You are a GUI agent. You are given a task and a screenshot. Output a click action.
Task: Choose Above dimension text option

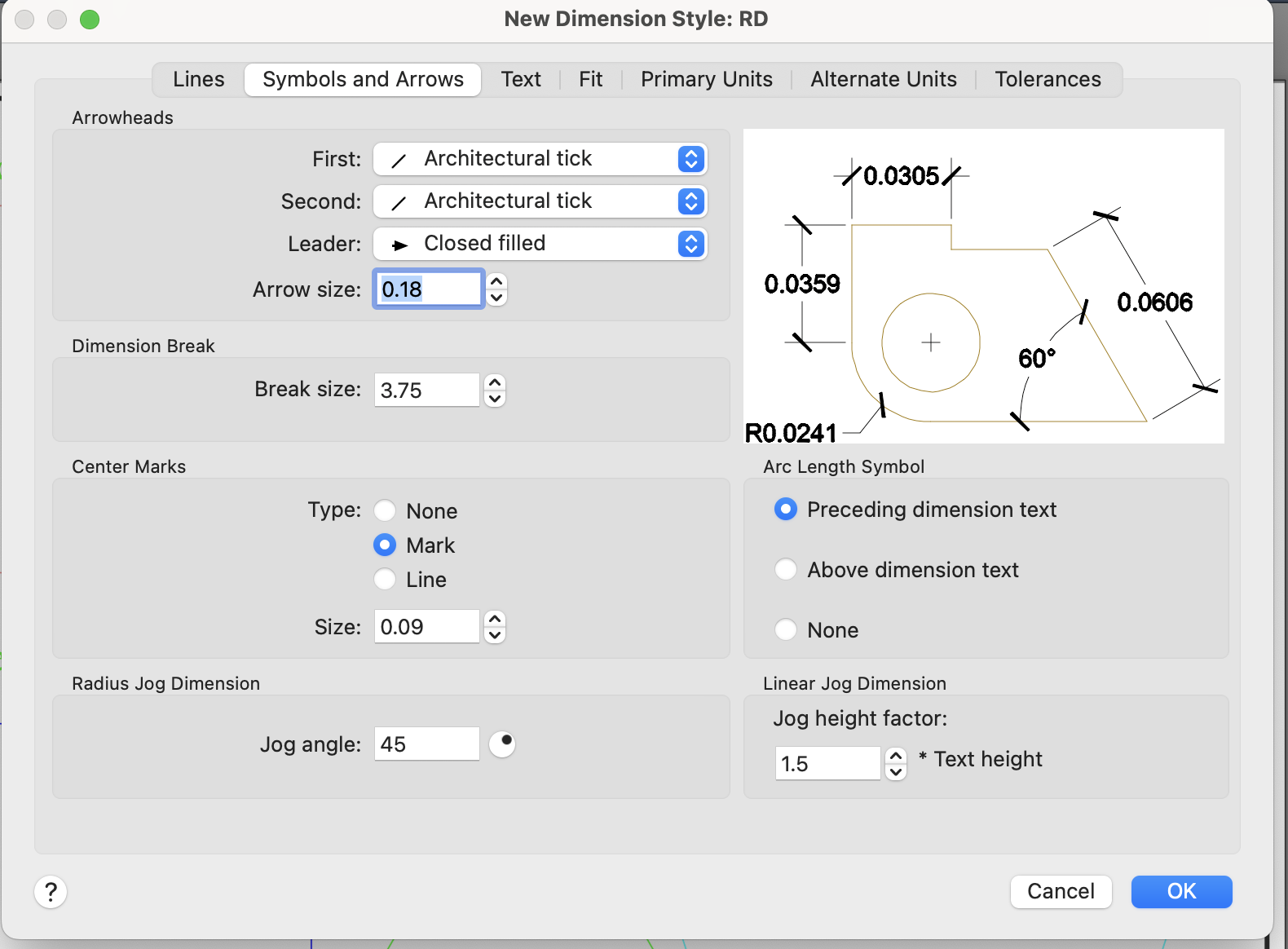(x=786, y=570)
